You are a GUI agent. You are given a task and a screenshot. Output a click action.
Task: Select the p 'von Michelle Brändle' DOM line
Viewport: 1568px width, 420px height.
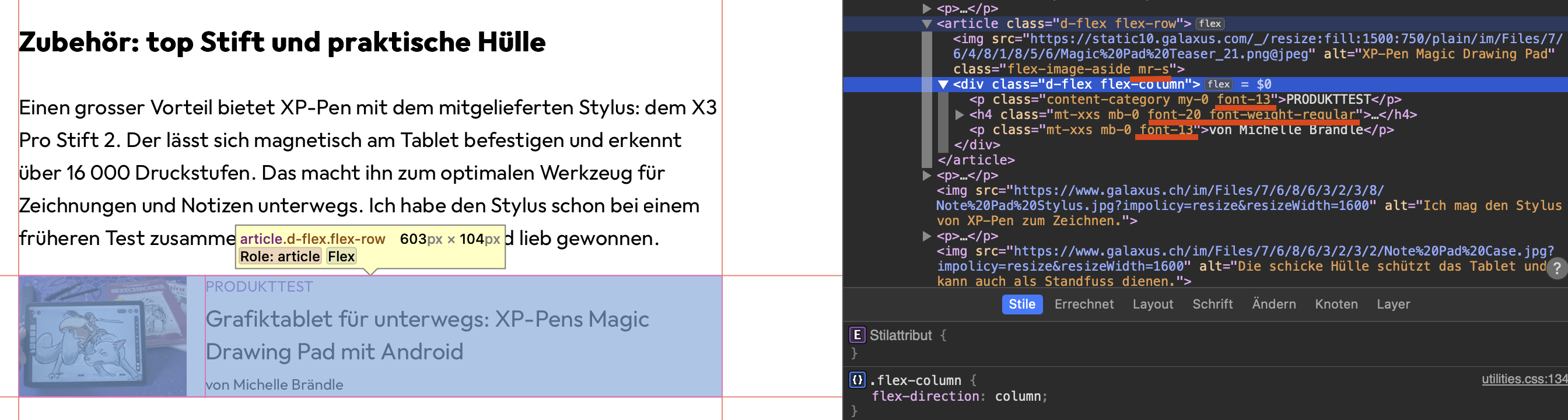click(x=1181, y=130)
